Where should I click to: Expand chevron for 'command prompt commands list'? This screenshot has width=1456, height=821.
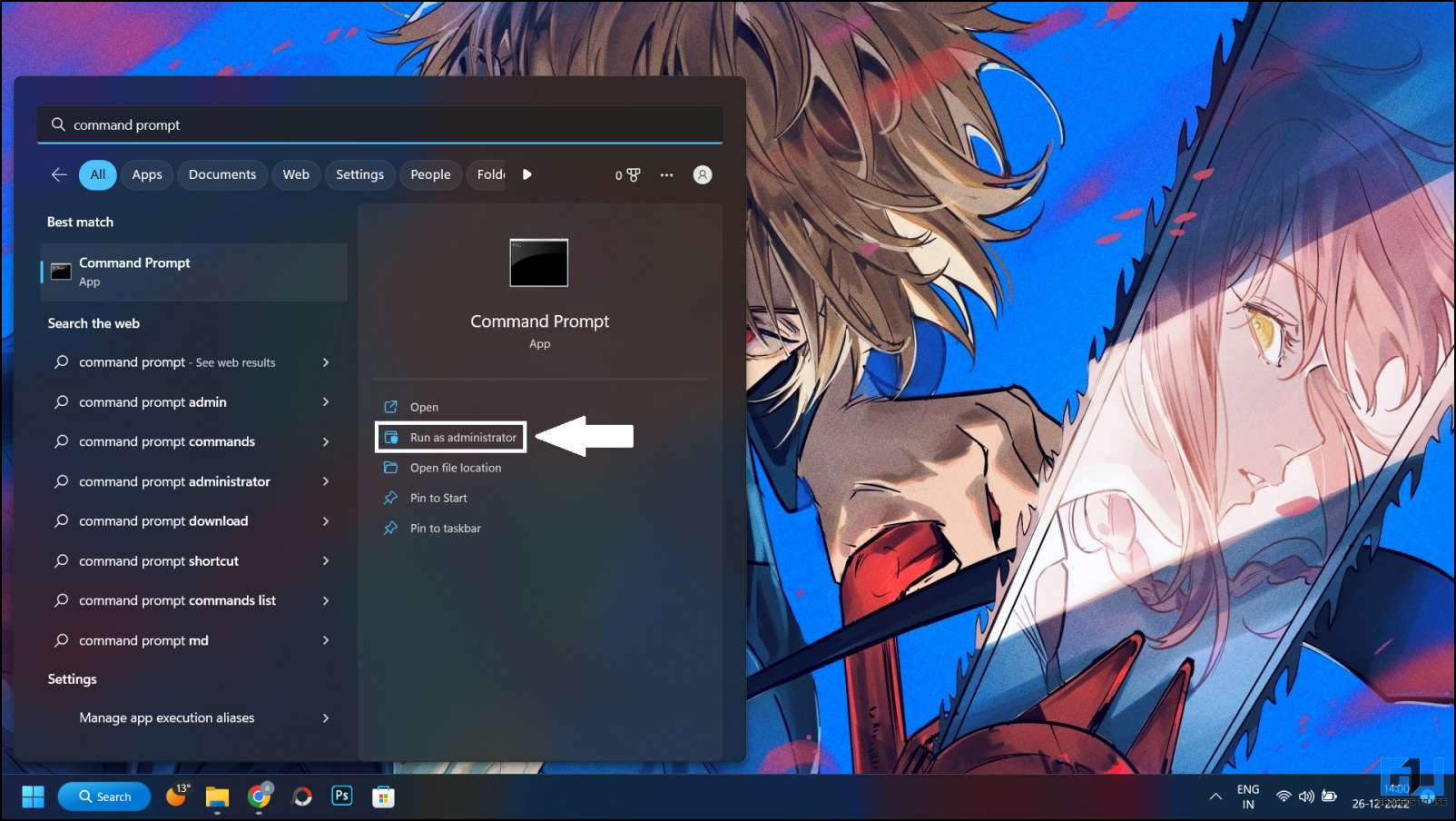click(x=326, y=600)
